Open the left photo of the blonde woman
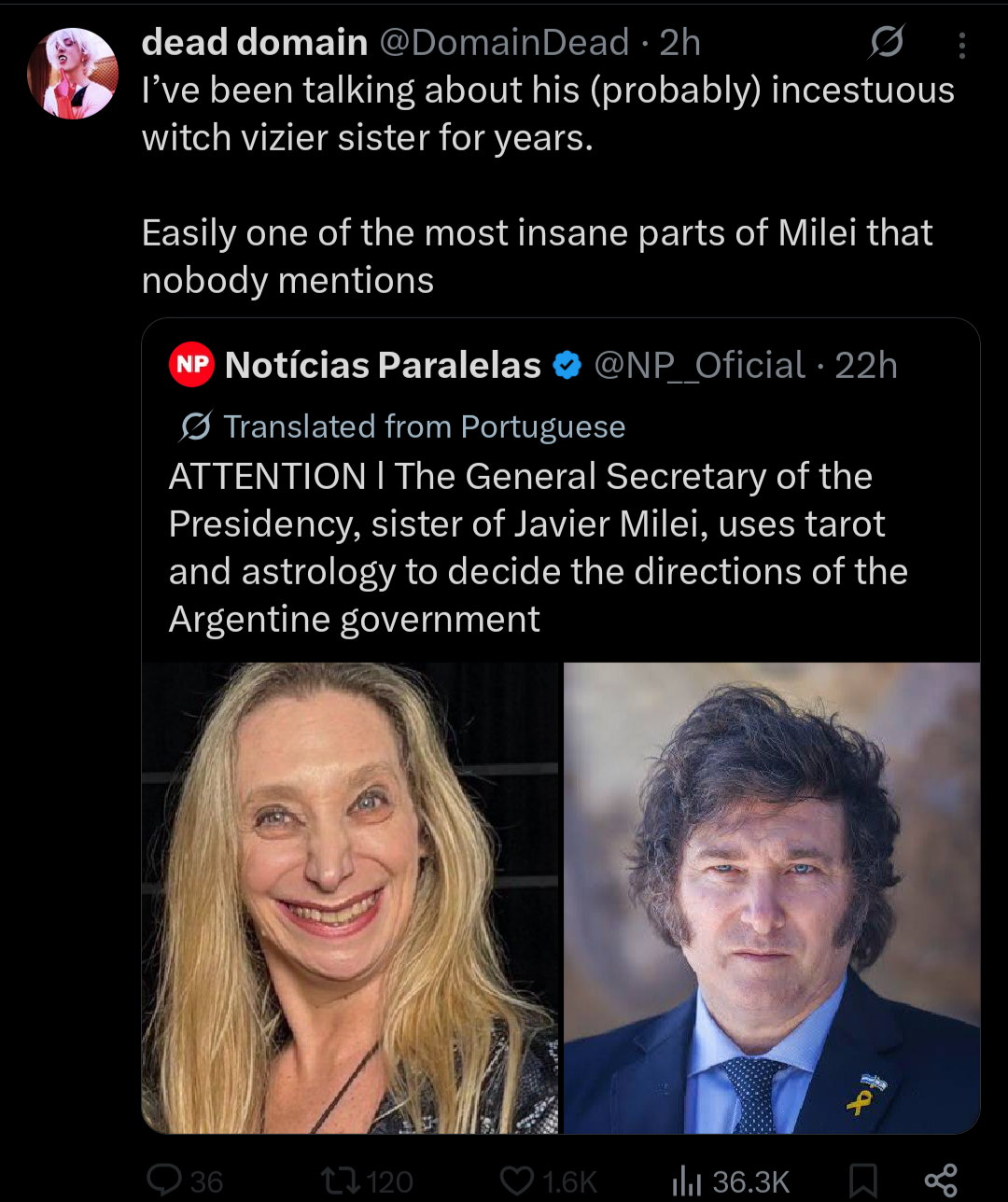Image resolution: width=1008 pixels, height=1202 pixels. coord(350,898)
